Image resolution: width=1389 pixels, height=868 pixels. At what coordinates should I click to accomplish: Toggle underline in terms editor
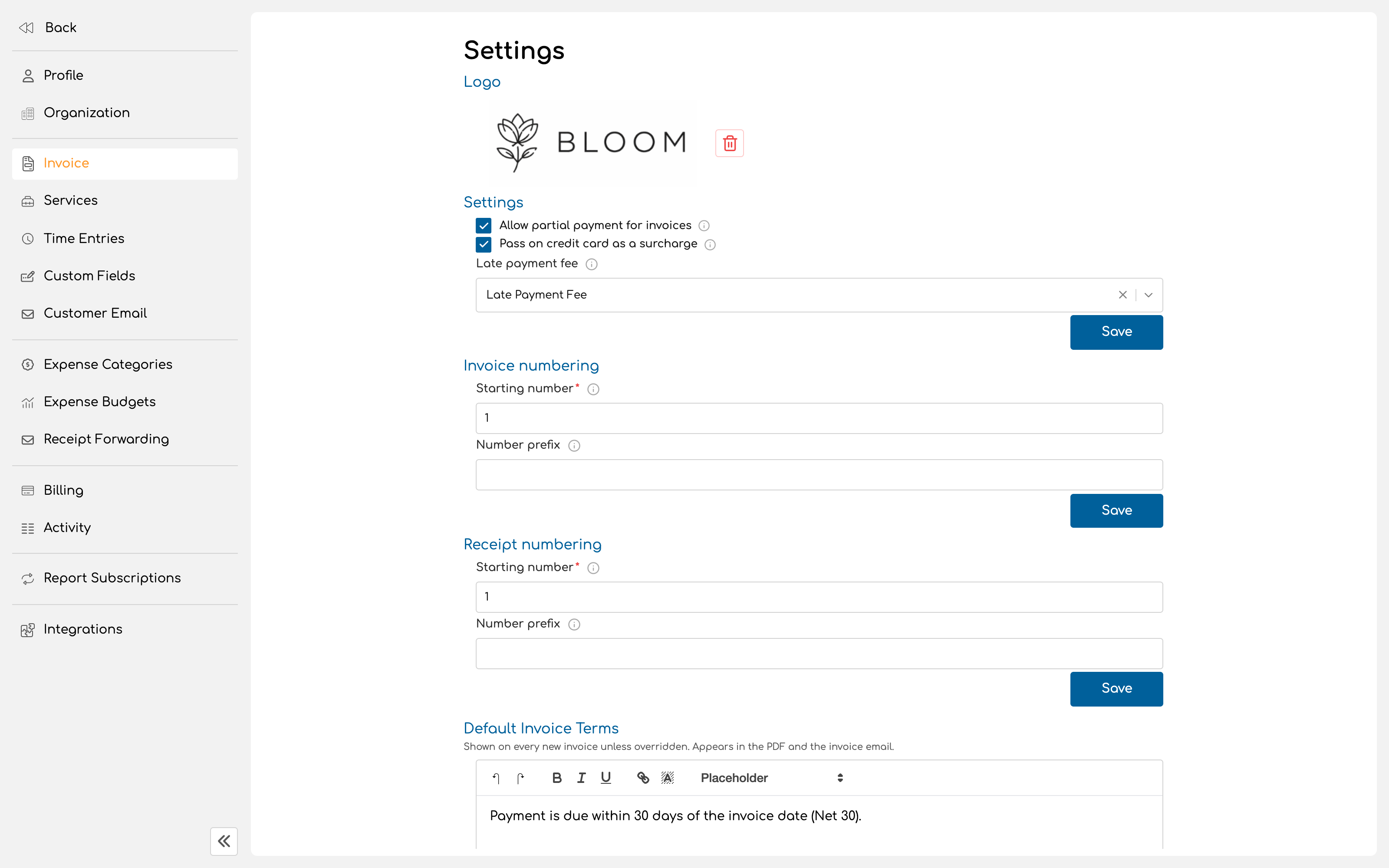606,778
